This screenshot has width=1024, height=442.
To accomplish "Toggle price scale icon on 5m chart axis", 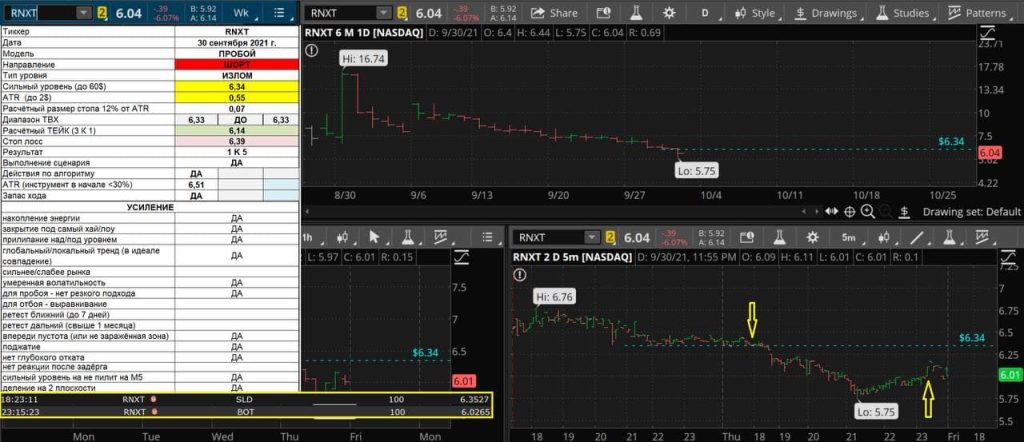I will tap(1006, 258).
